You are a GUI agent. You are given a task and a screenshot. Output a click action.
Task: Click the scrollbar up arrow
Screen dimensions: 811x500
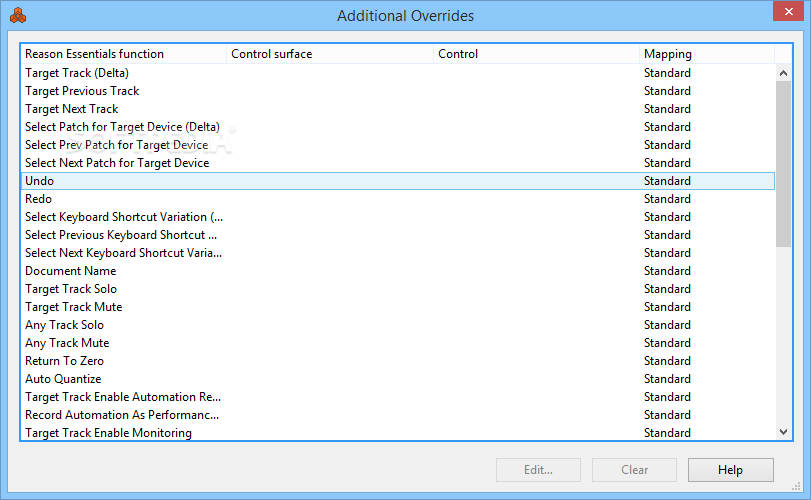coord(783,73)
